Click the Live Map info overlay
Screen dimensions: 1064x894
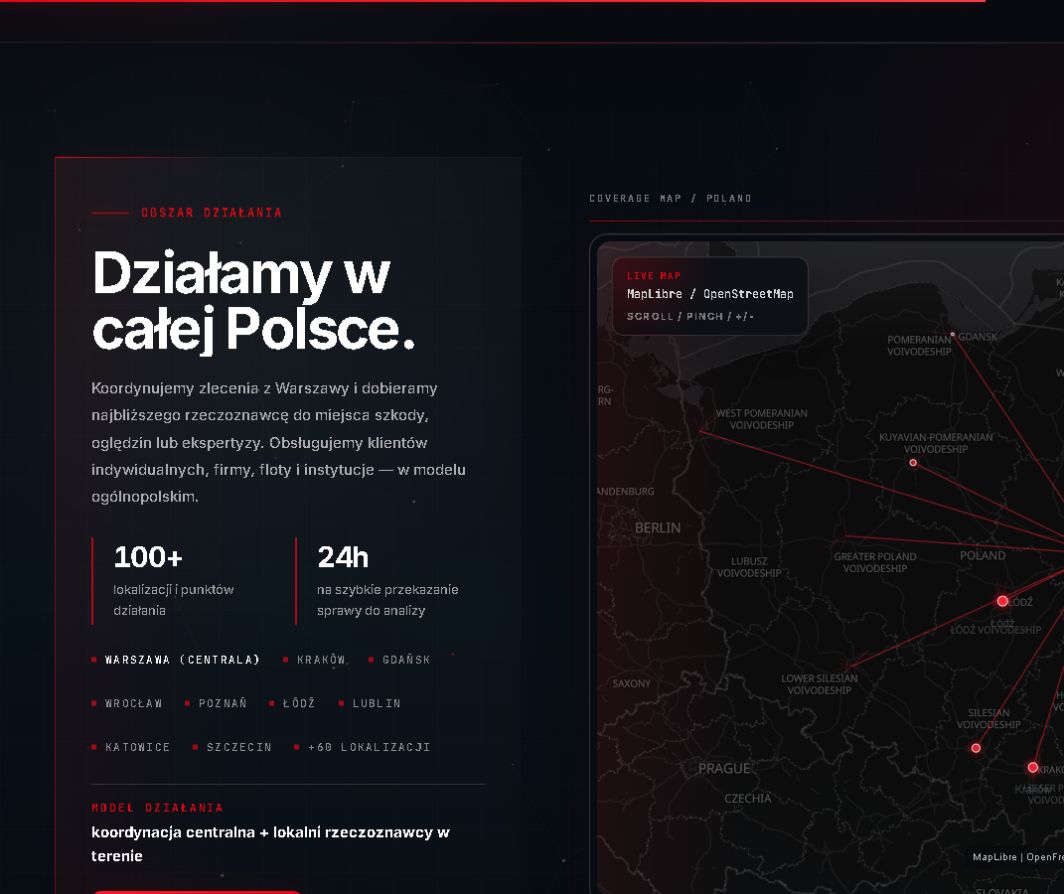[x=710, y=296]
